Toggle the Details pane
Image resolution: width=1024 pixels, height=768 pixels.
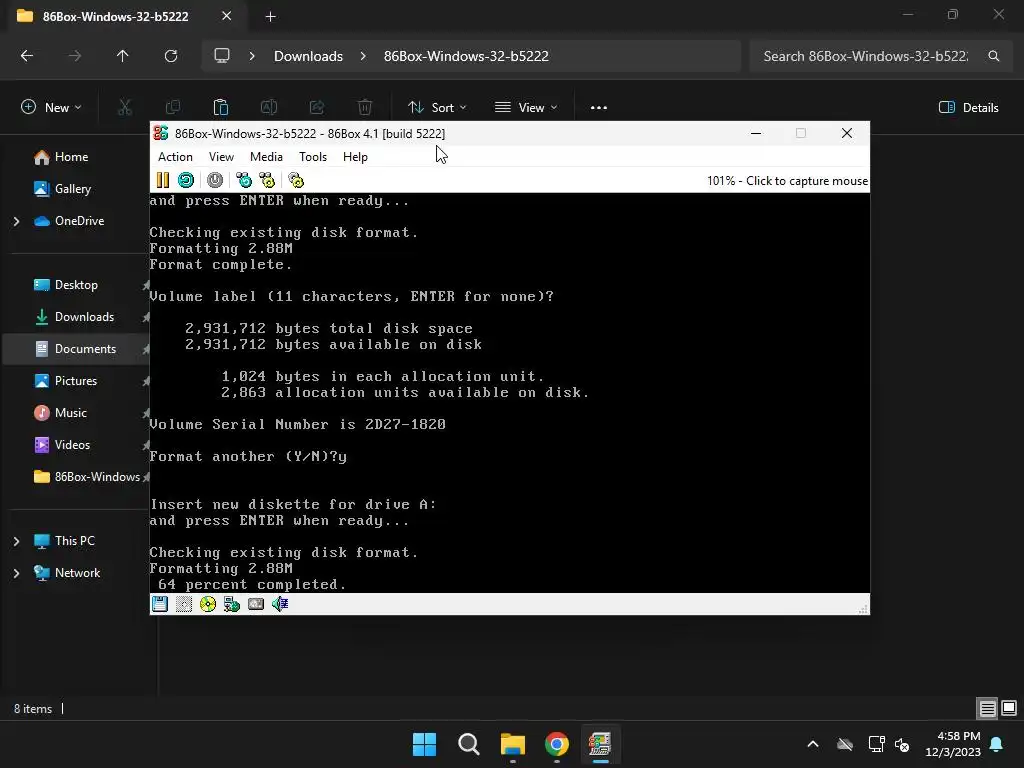(x=968, y=108)
